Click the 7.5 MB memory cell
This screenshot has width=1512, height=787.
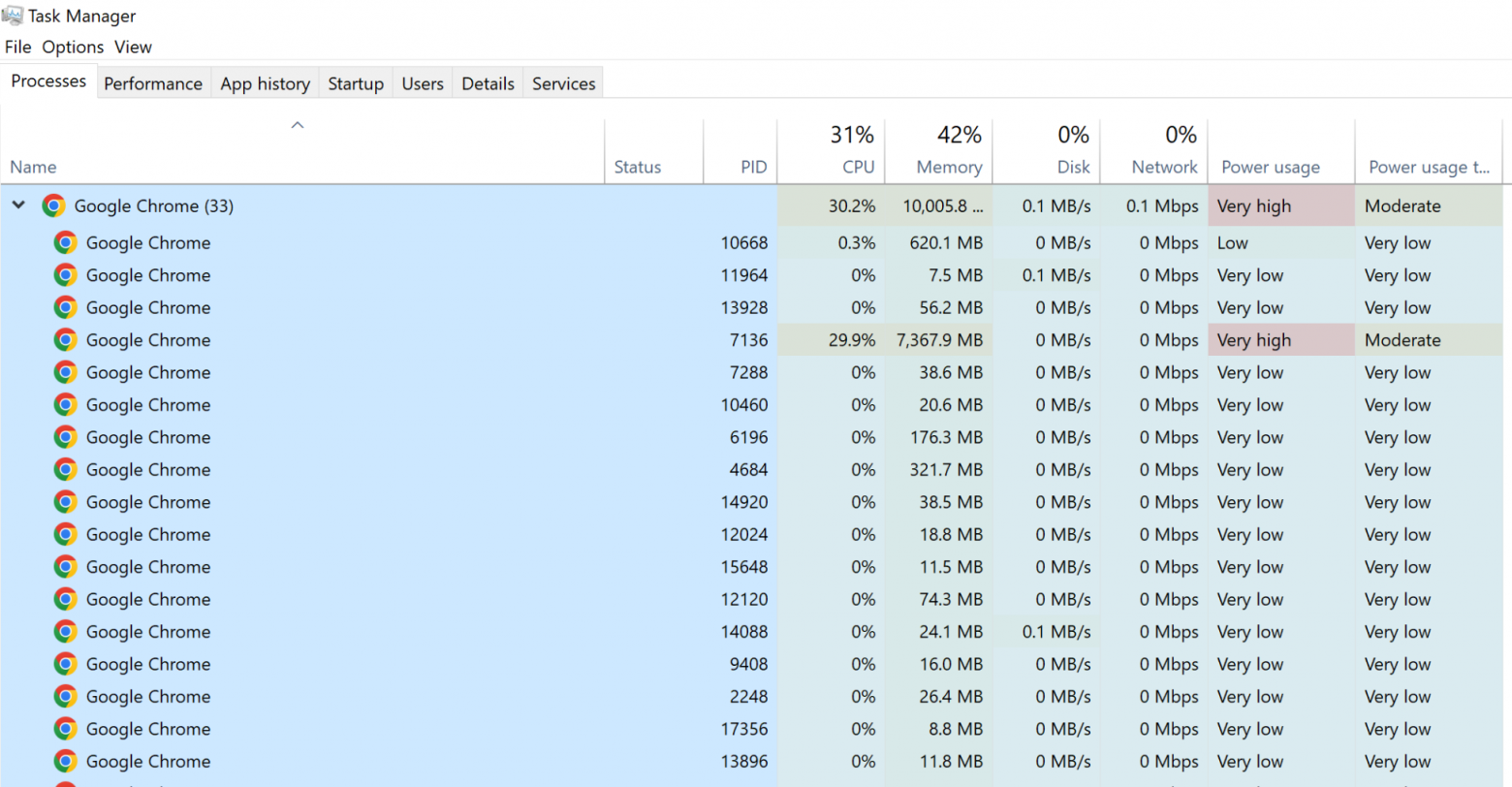click(938, 275)
